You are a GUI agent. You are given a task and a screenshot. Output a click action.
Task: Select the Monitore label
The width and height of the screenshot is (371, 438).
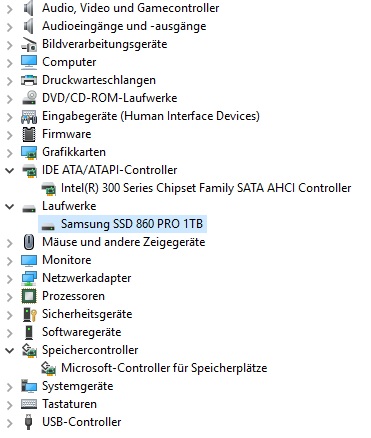point(67,260)
